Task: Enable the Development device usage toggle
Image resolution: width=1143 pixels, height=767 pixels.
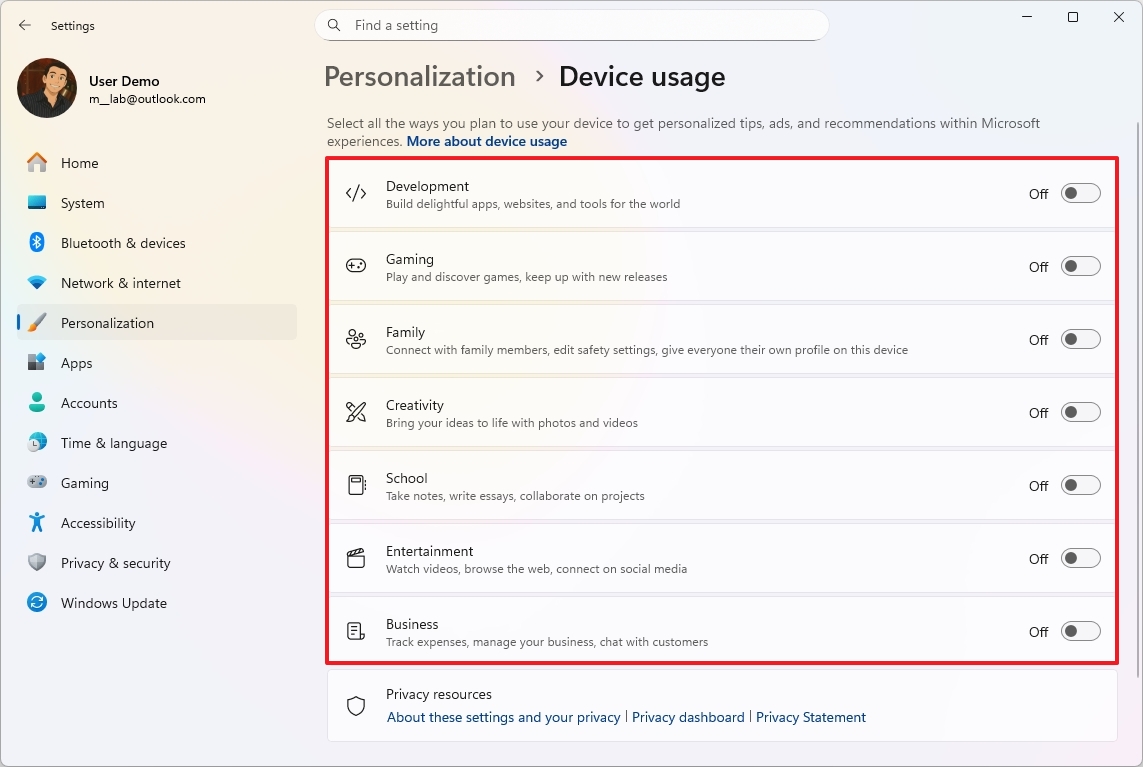Action: 1080,193
